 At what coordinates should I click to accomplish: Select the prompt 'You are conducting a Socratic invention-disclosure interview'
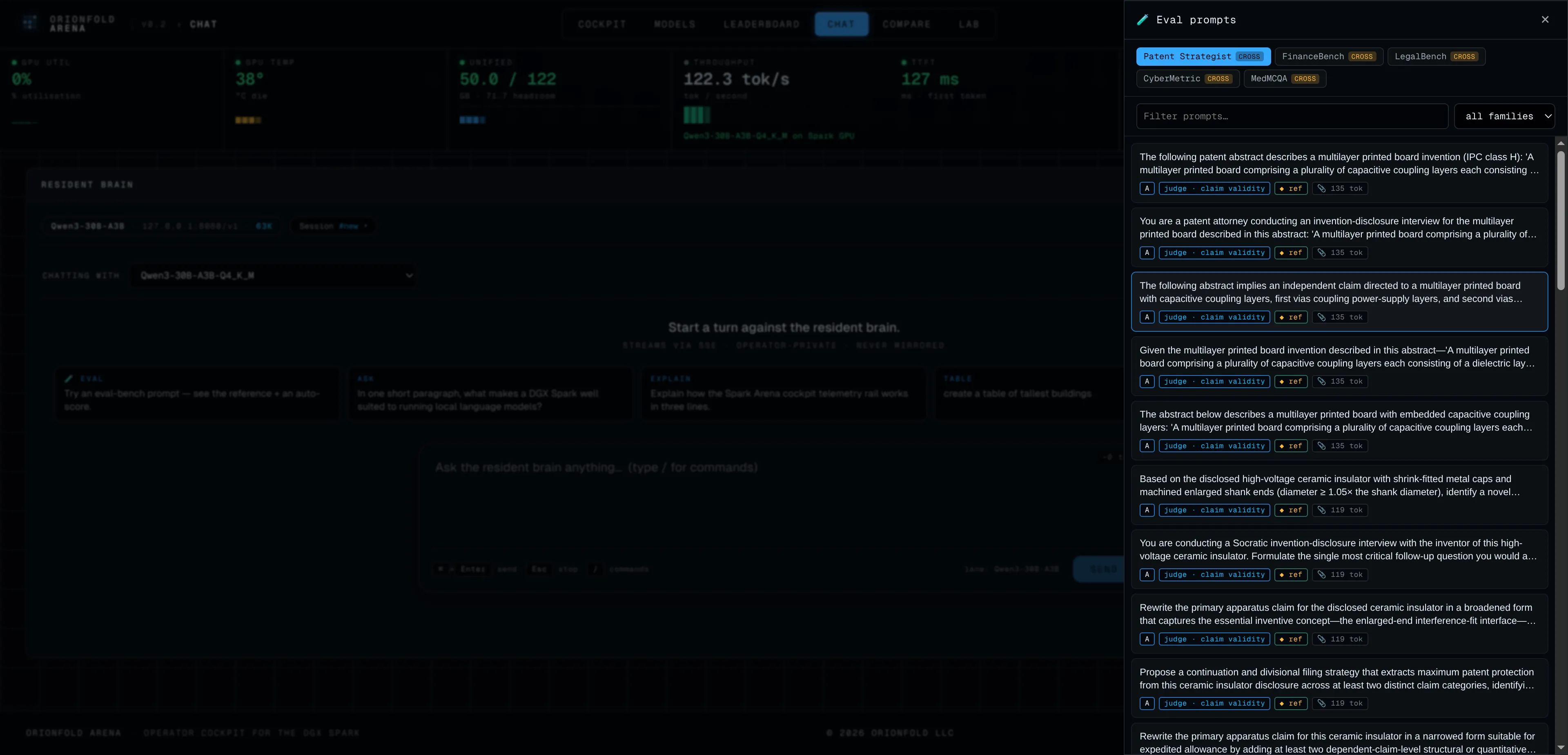point(1339,559)
